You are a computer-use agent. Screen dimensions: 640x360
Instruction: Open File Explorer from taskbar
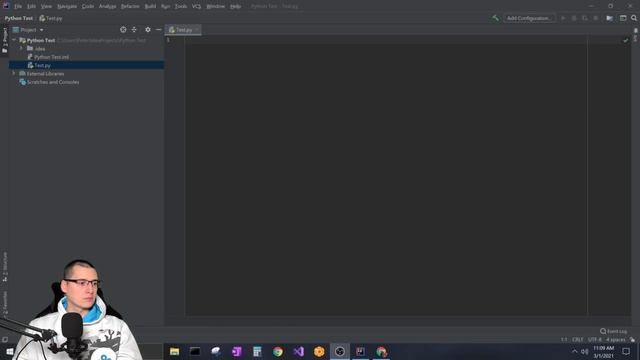(174, 351)
